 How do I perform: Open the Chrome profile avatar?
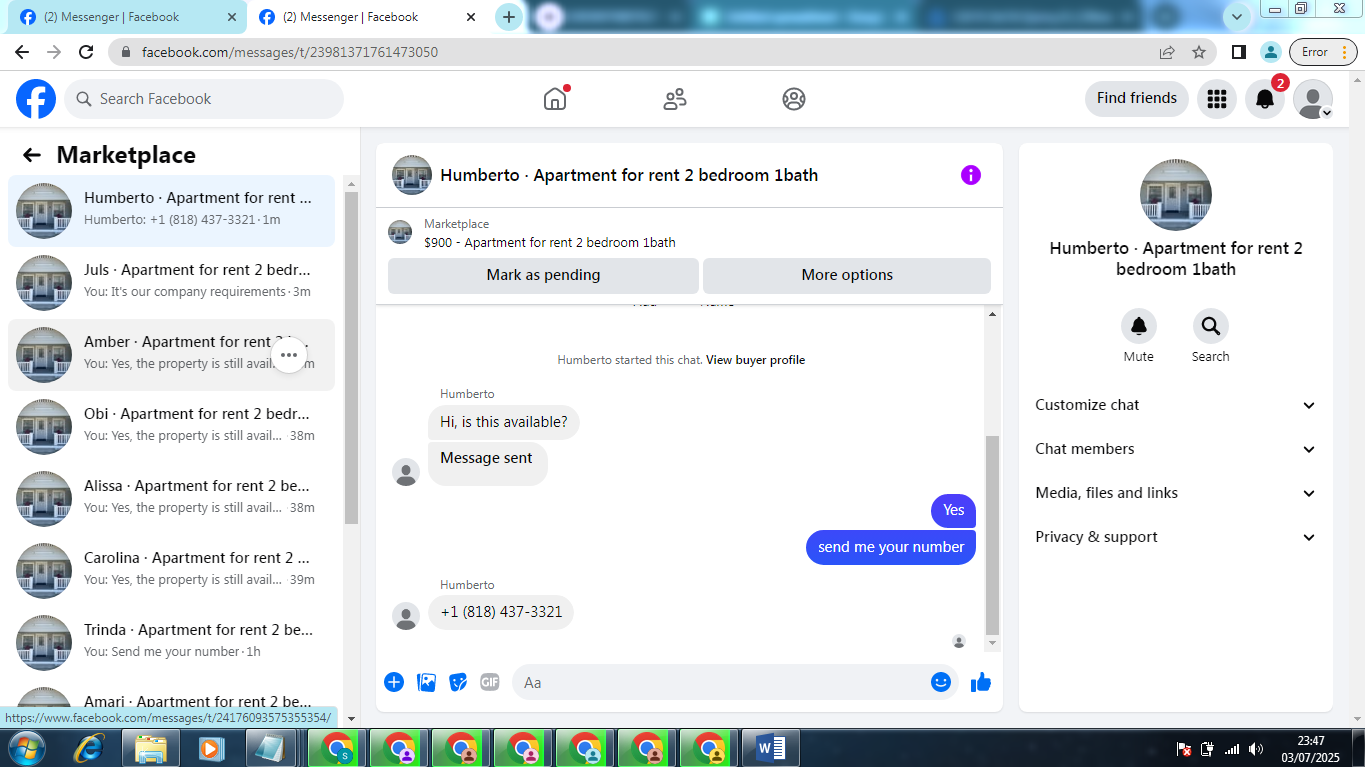[x=1270, y=52]
